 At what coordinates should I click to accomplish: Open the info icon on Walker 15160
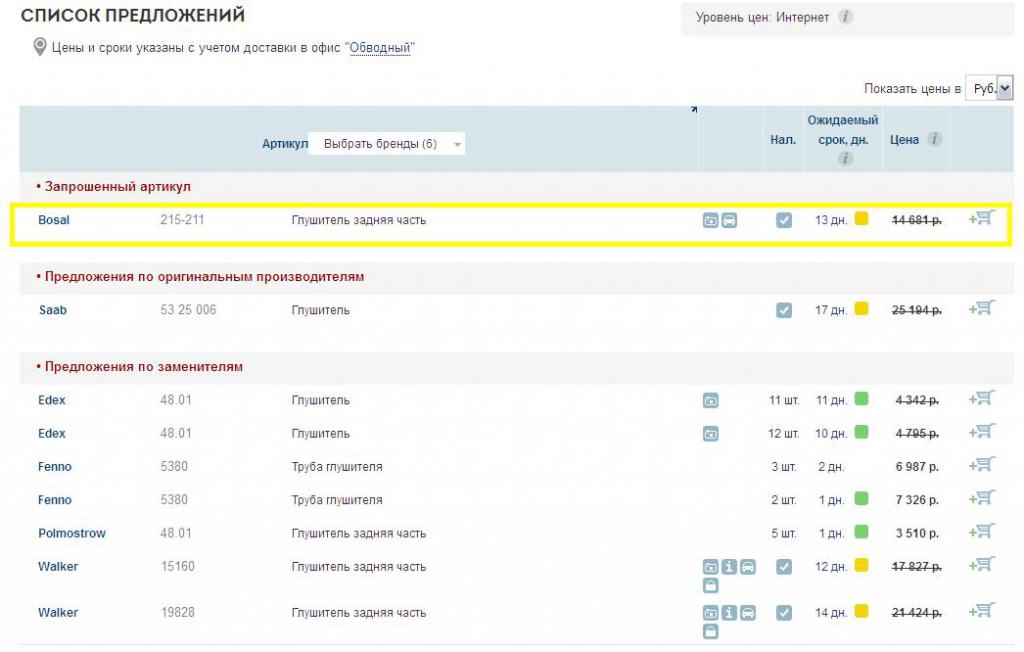729,567
